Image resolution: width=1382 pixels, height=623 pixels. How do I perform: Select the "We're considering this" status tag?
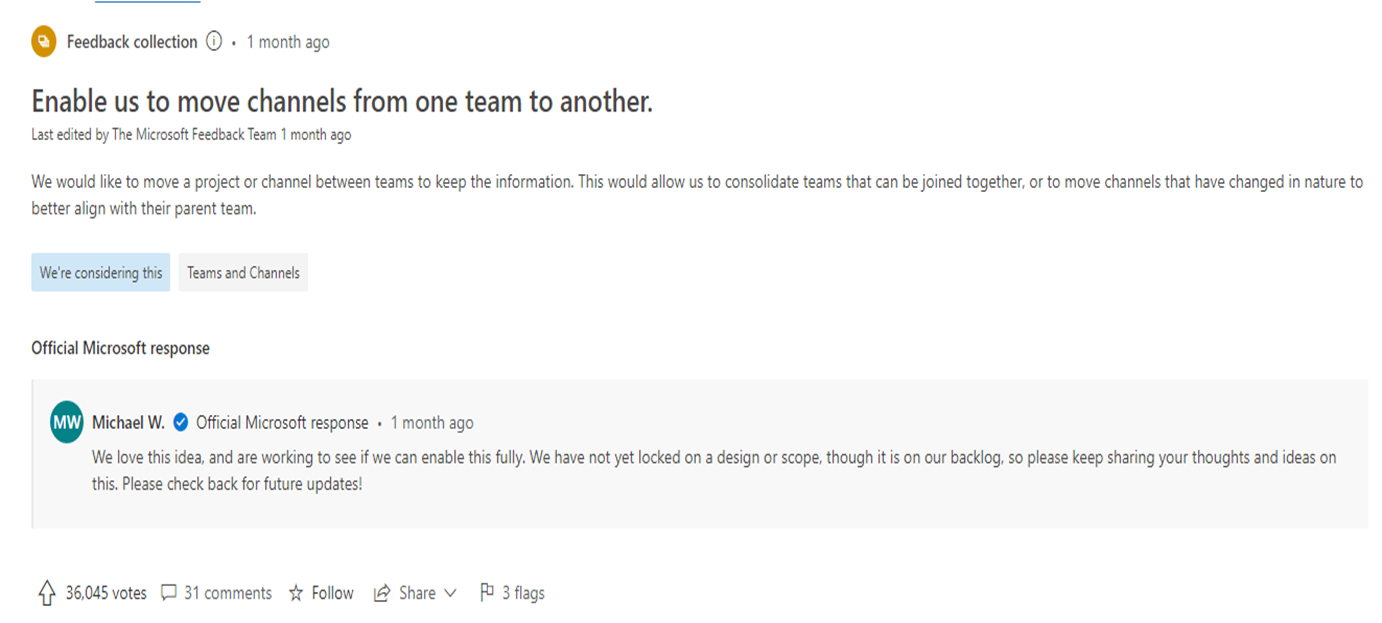(x=101, y=273)
